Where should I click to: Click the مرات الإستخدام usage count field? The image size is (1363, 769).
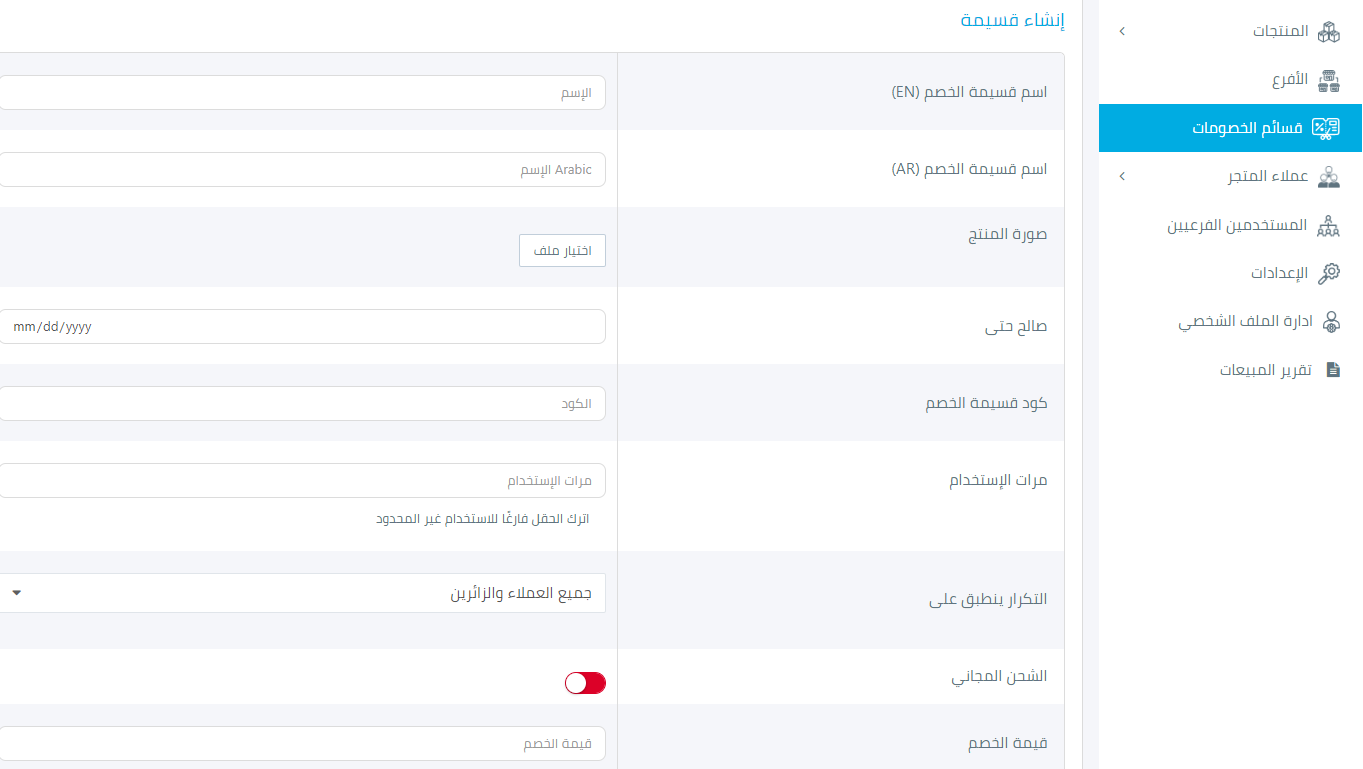pos(301,480)
